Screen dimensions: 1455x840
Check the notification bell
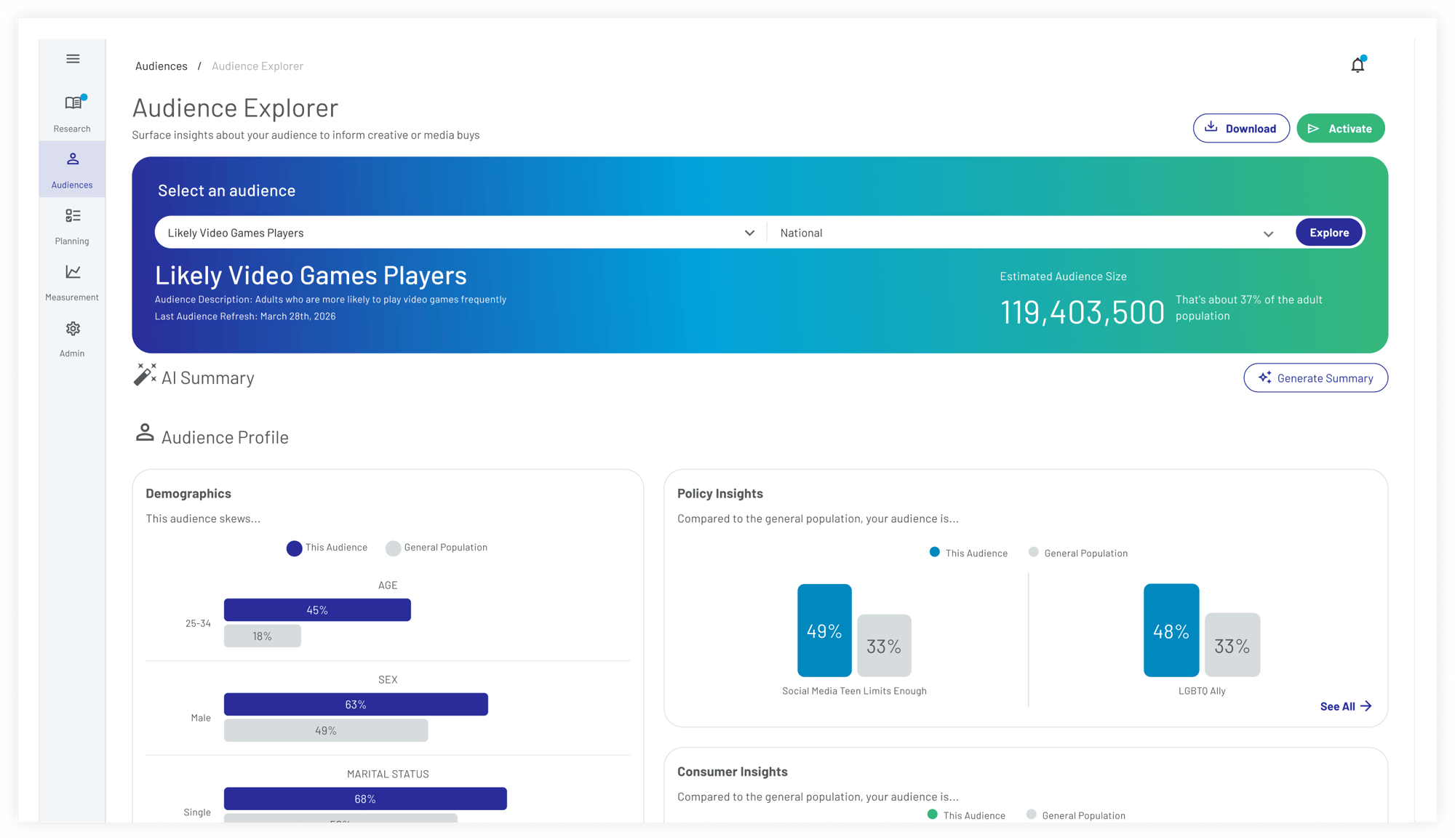point(1358,65)
